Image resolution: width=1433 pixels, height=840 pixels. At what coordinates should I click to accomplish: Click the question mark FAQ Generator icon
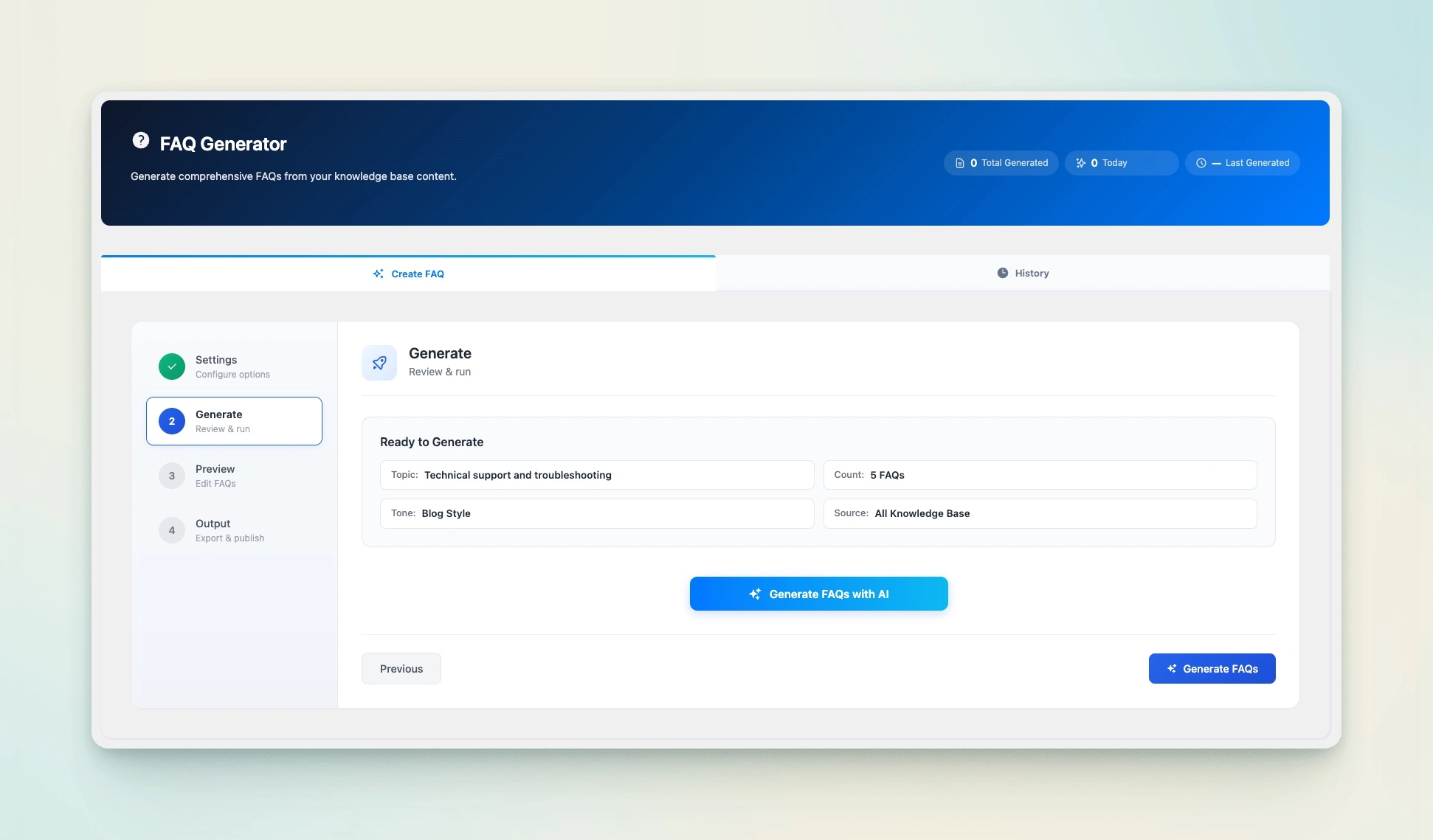[140, 140]
